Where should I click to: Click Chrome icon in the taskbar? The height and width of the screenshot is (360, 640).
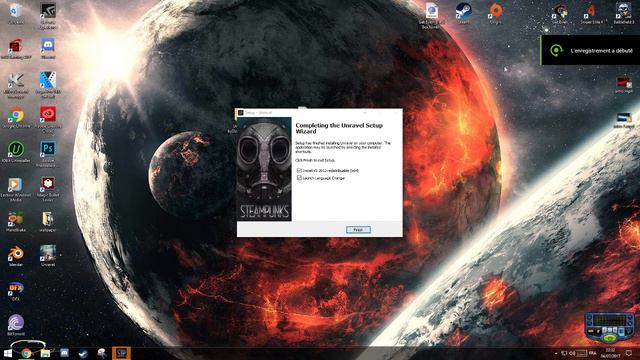click(26, 353)
